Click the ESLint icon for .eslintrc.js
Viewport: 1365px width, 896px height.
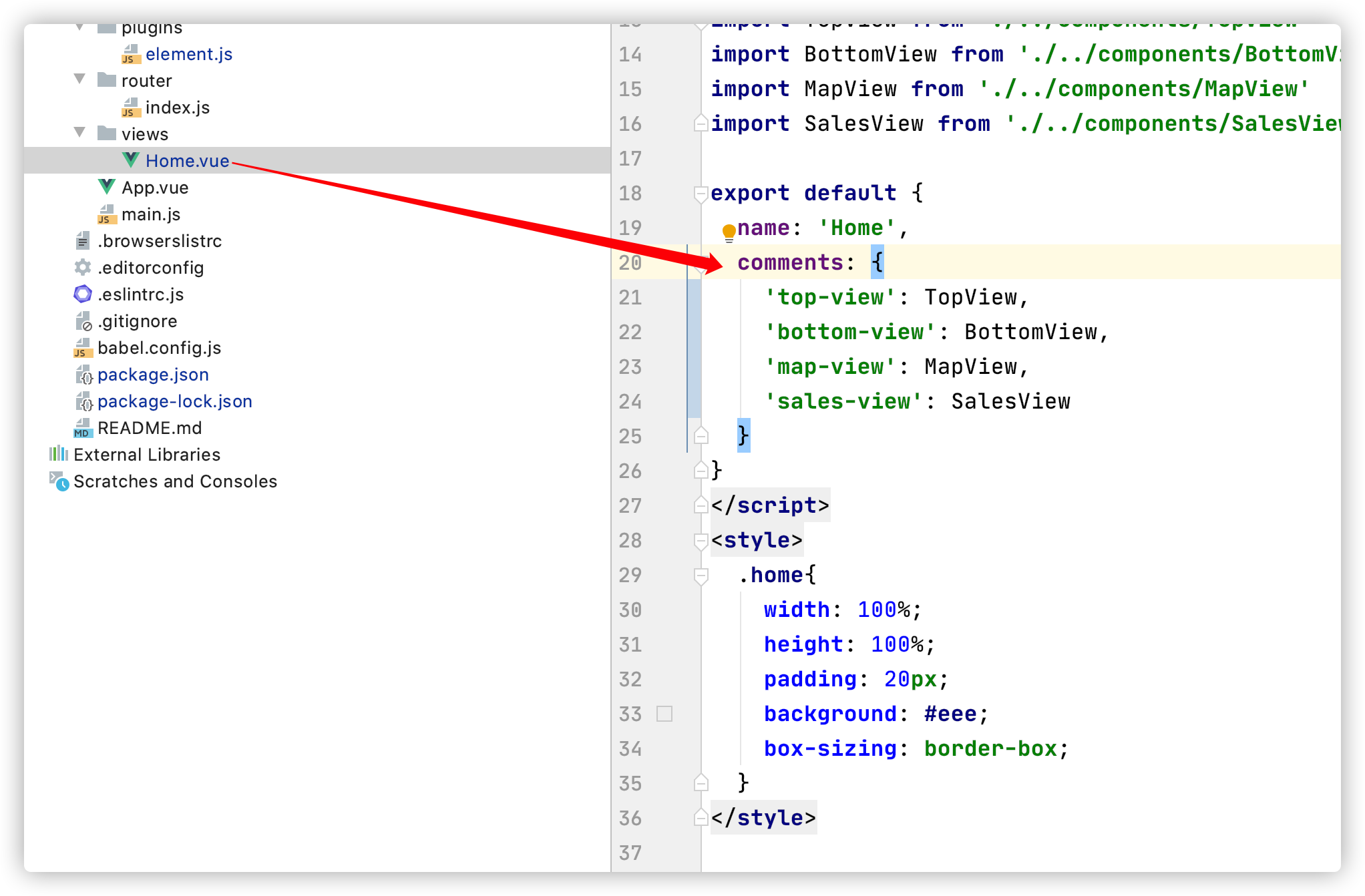click(83, 294)
